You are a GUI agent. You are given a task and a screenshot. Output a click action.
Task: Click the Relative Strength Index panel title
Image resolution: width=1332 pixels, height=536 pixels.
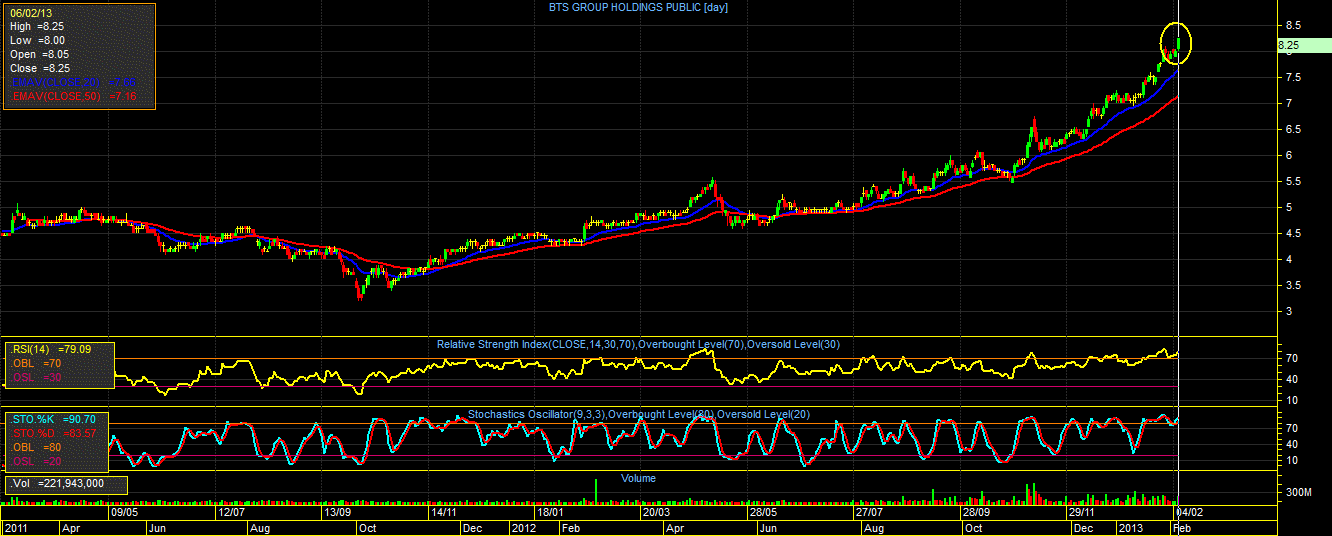click(638, 345)
